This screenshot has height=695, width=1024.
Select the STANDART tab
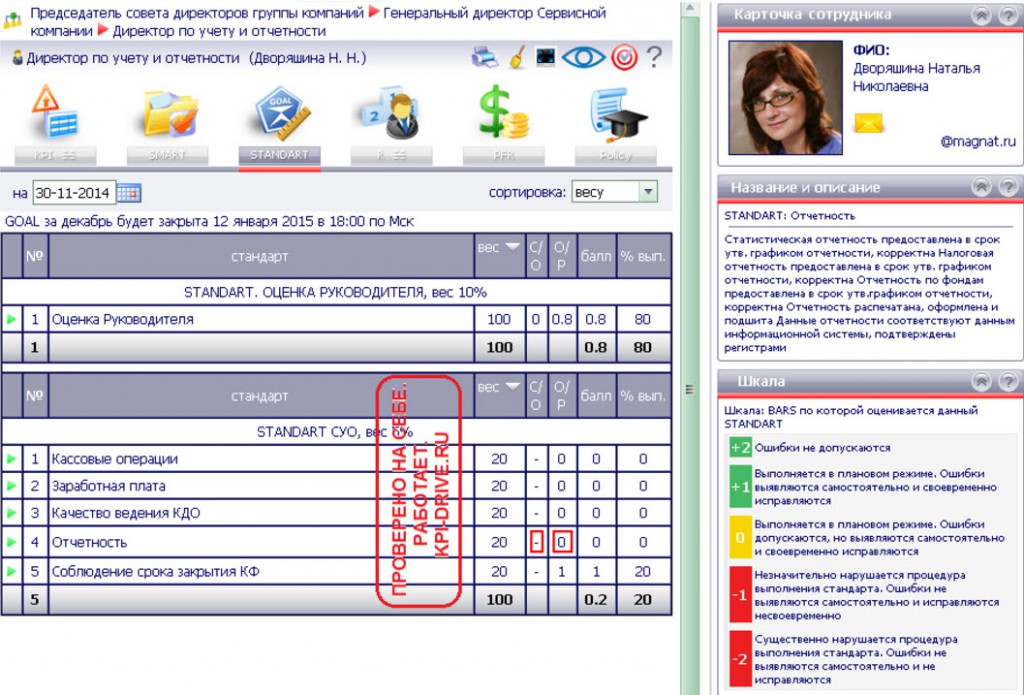[x=280, y=155]
